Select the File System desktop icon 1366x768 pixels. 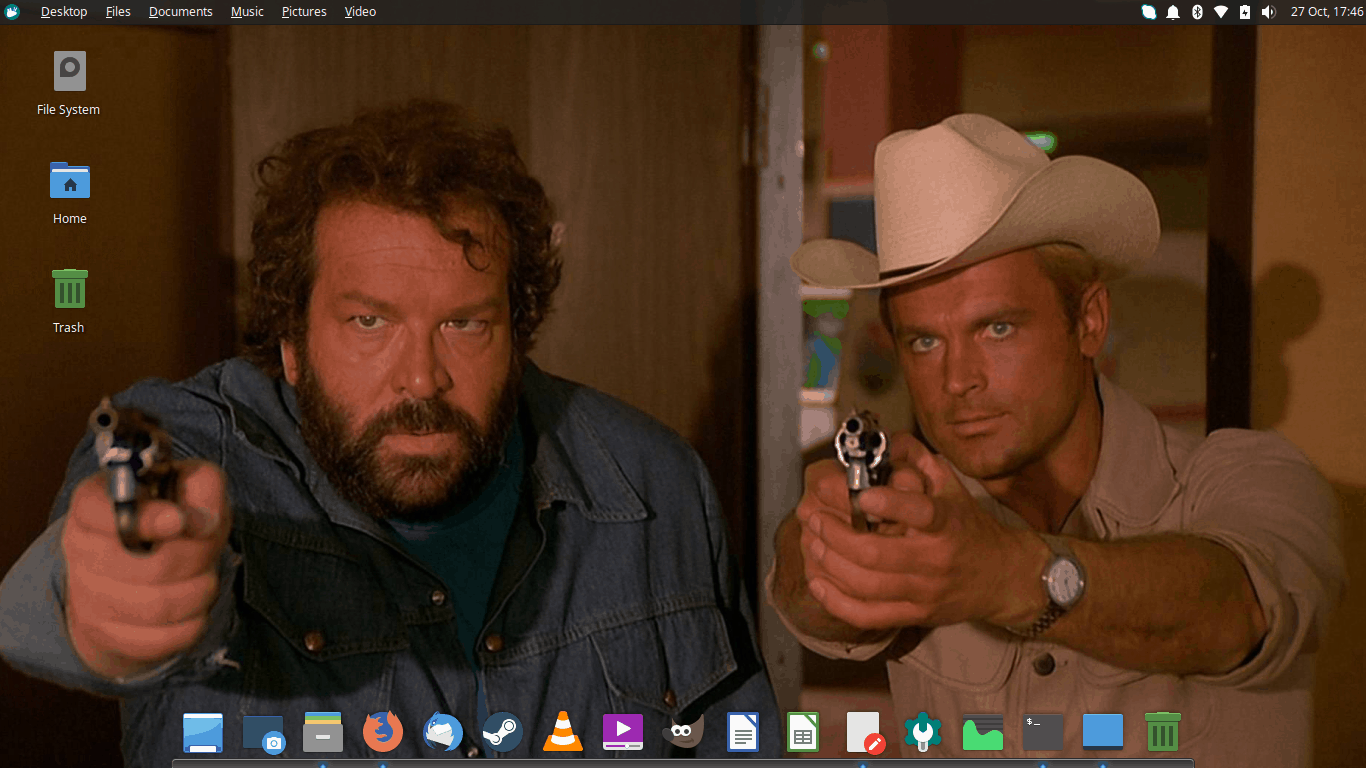[x=69, y=71]
